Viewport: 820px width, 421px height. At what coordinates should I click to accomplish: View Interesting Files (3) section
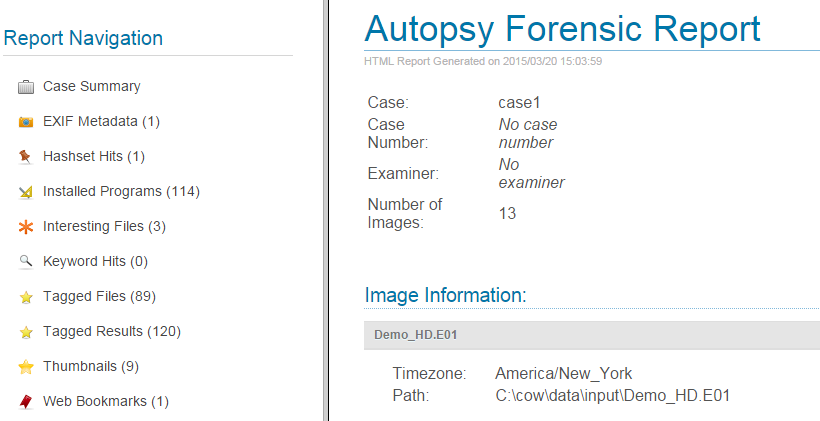[104, 227]
